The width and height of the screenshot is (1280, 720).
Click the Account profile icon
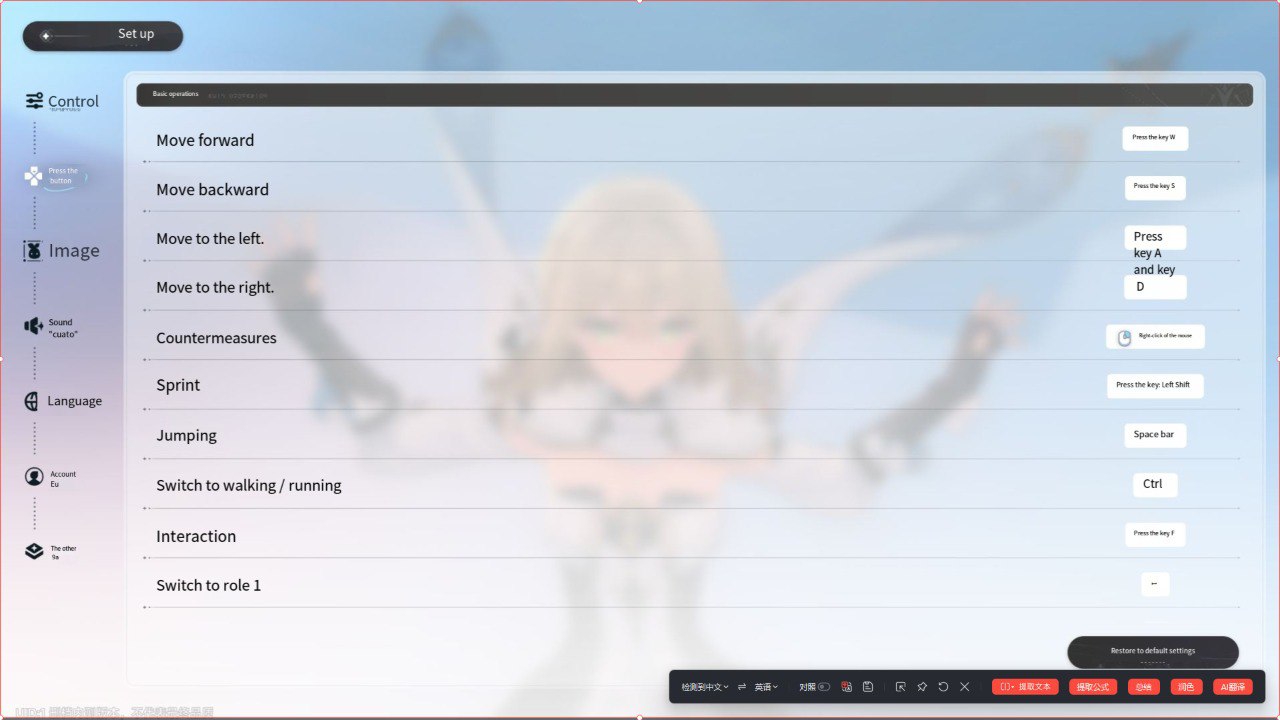pyautogui.click(x=34, y=477)
